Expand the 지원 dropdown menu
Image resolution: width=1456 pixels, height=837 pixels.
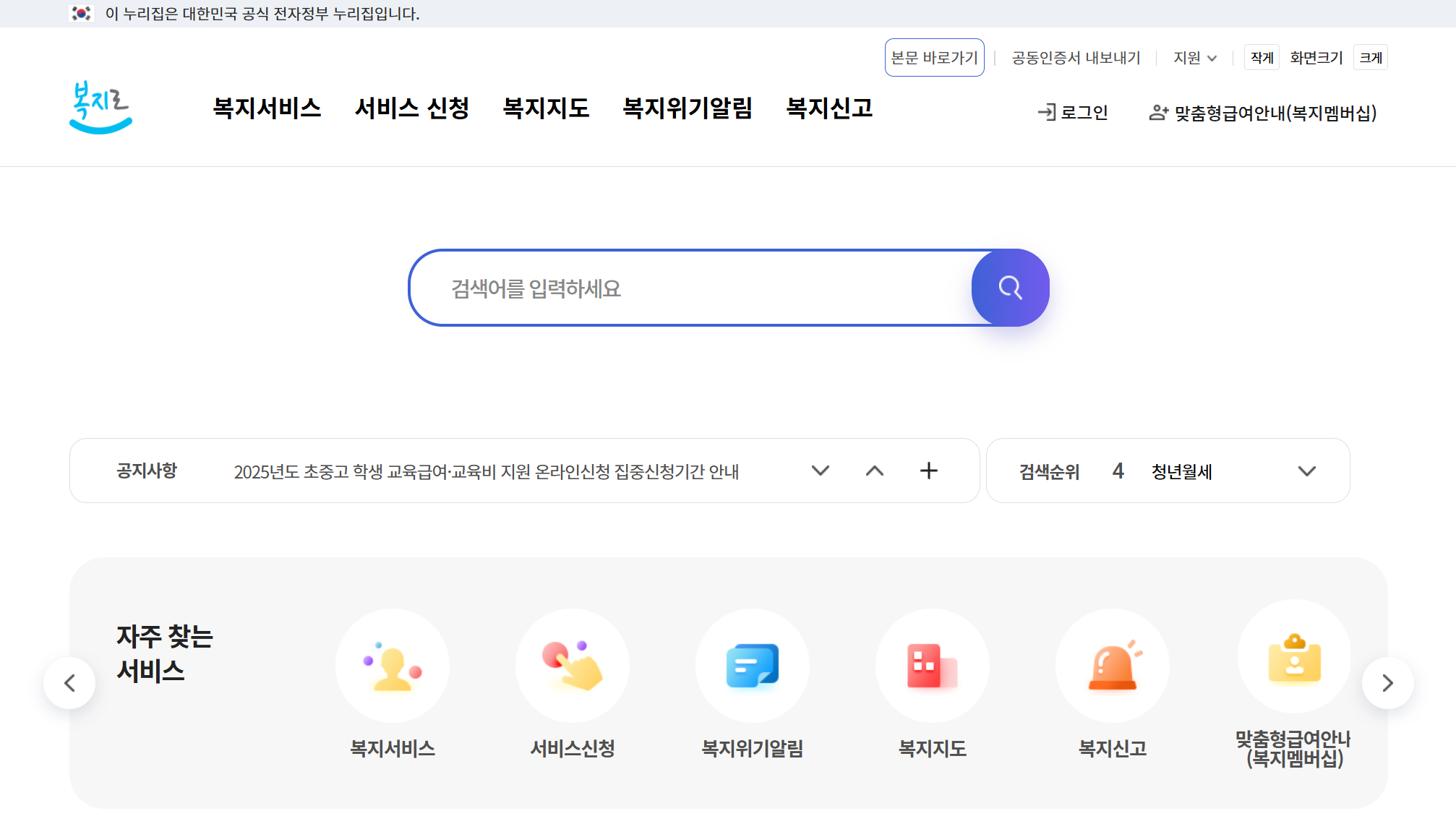(x=1194, y=58)
